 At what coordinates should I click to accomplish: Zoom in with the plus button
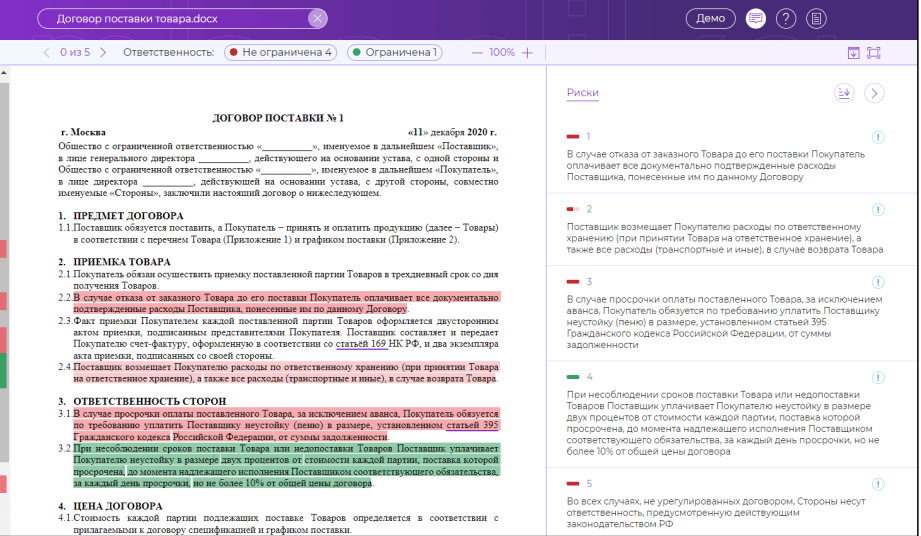527,53
